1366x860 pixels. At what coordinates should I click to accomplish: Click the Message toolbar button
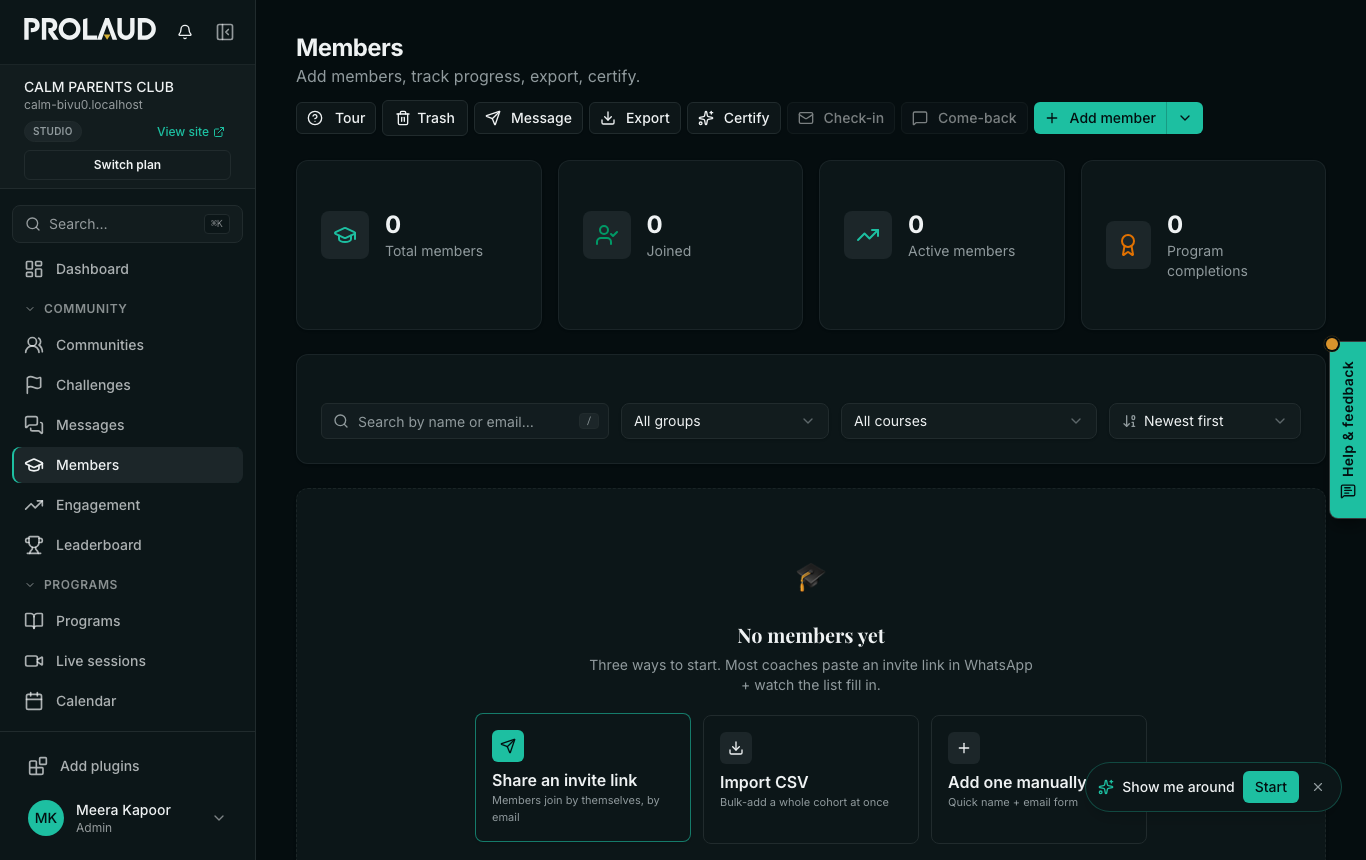(528, 118)
